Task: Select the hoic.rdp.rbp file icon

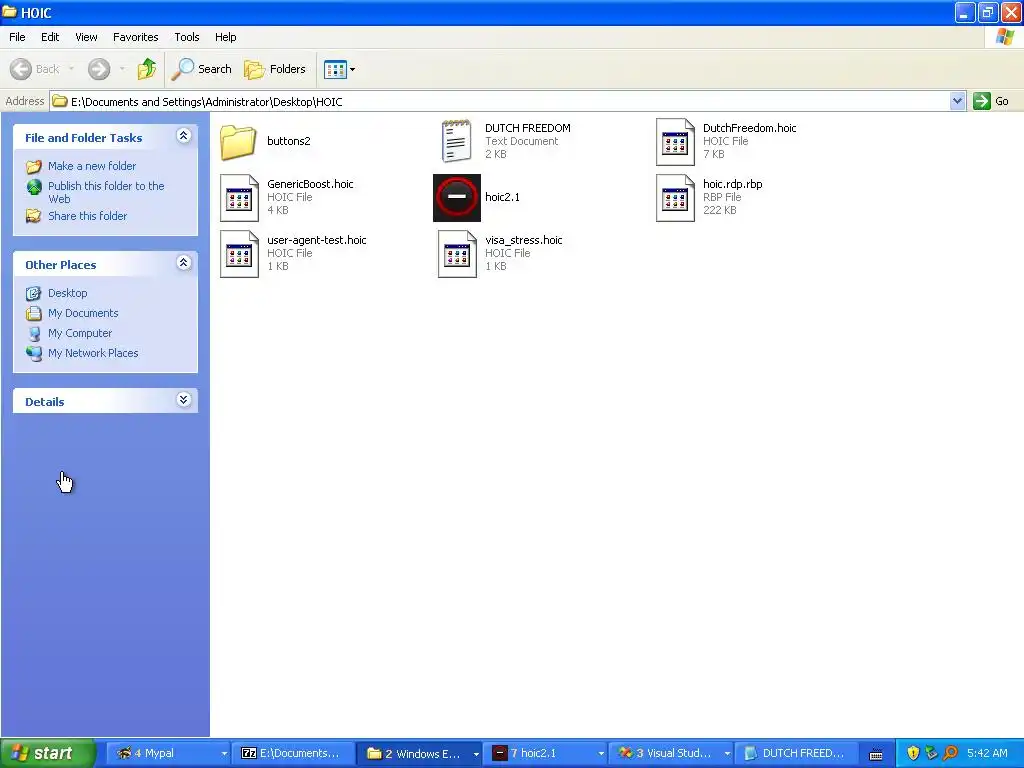Action: point(675,198)
